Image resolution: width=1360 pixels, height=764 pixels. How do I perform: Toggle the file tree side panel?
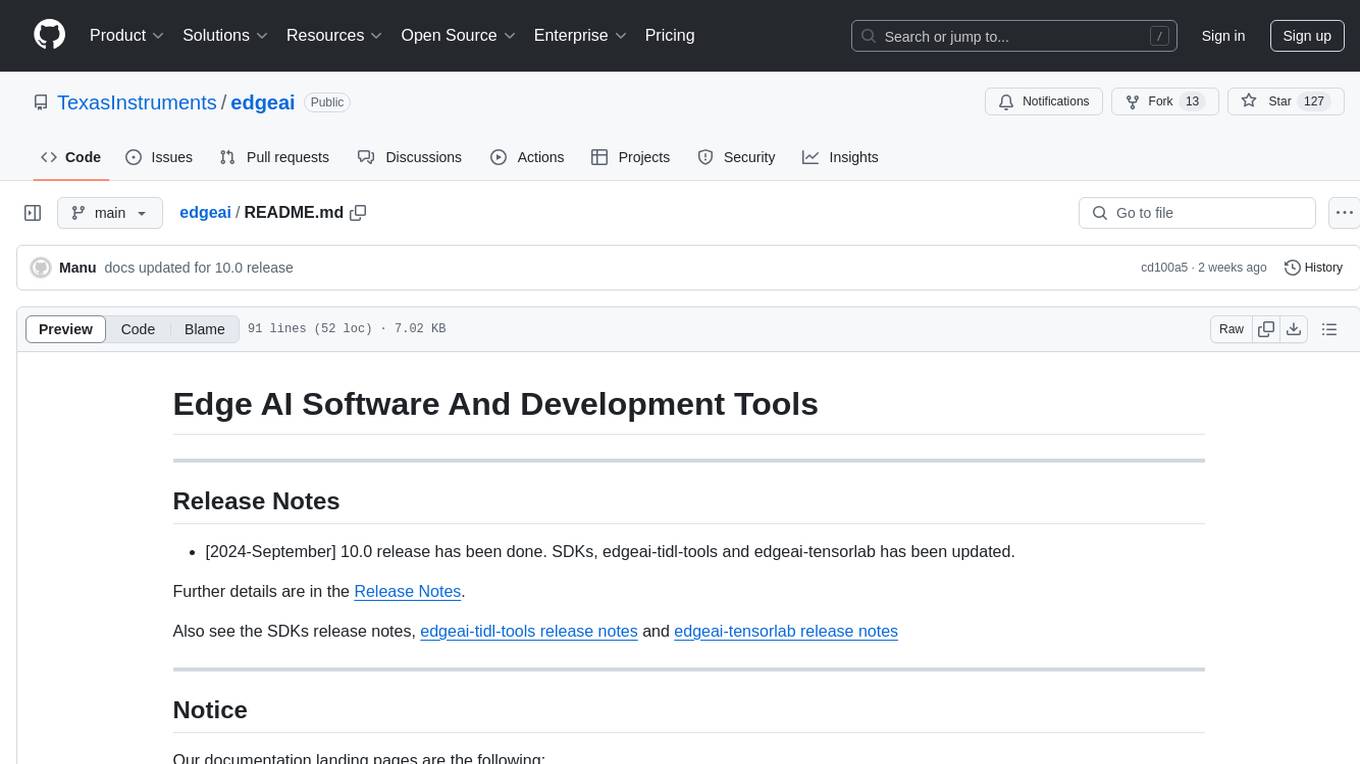pos(33,213)
